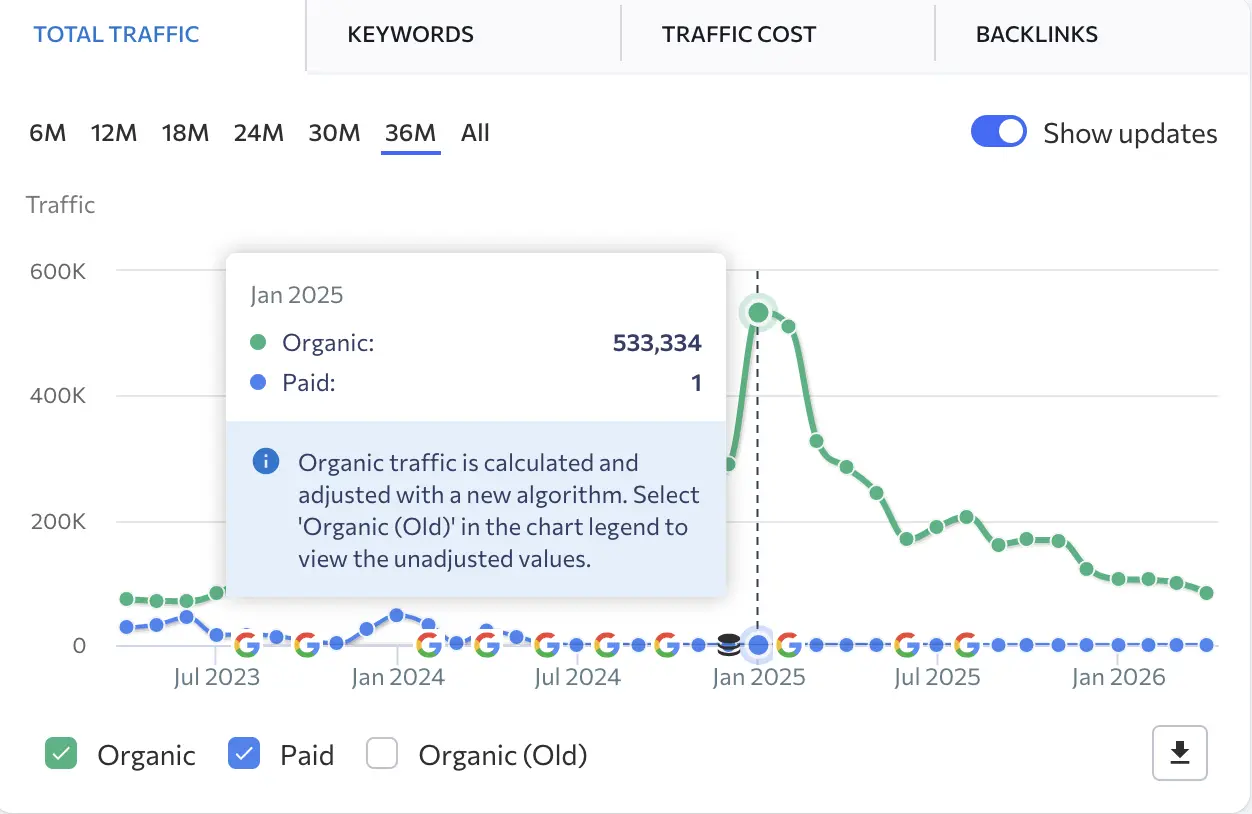Switch to the Keywords tab
Viewport: 1252px width, 814px height.
[410, 34]
